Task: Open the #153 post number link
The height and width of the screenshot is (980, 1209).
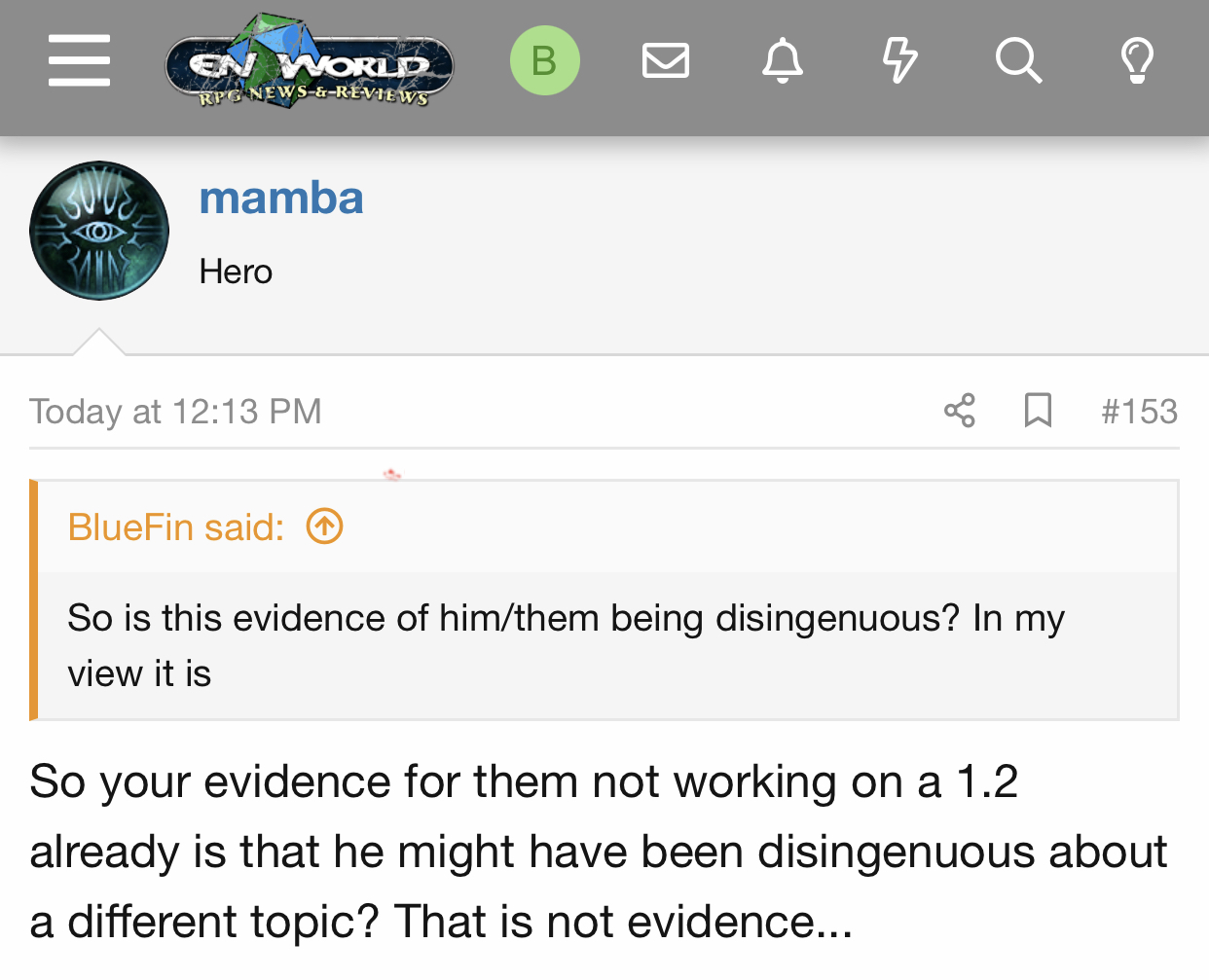Action: [1139, 412]
